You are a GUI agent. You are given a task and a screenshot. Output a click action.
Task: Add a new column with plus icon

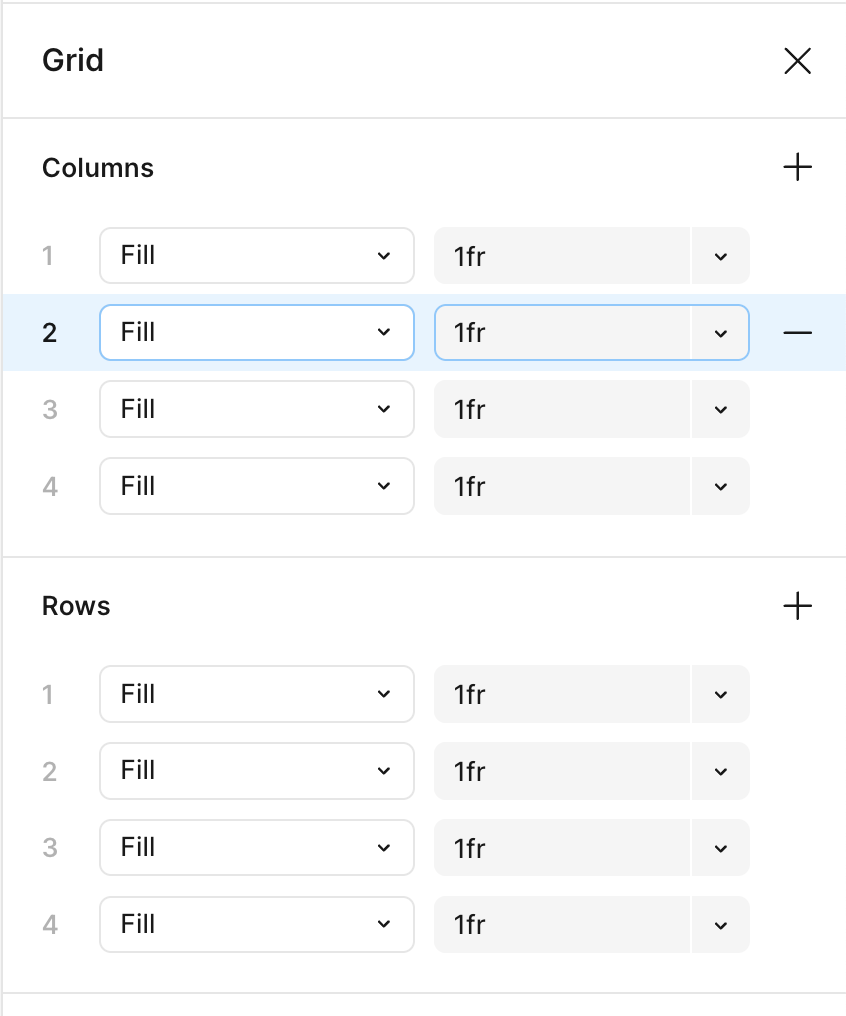797,167
